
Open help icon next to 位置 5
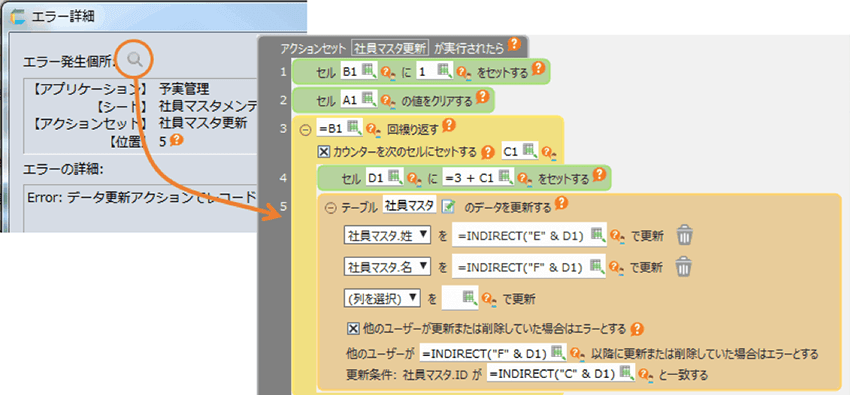[x=176, y=140]
